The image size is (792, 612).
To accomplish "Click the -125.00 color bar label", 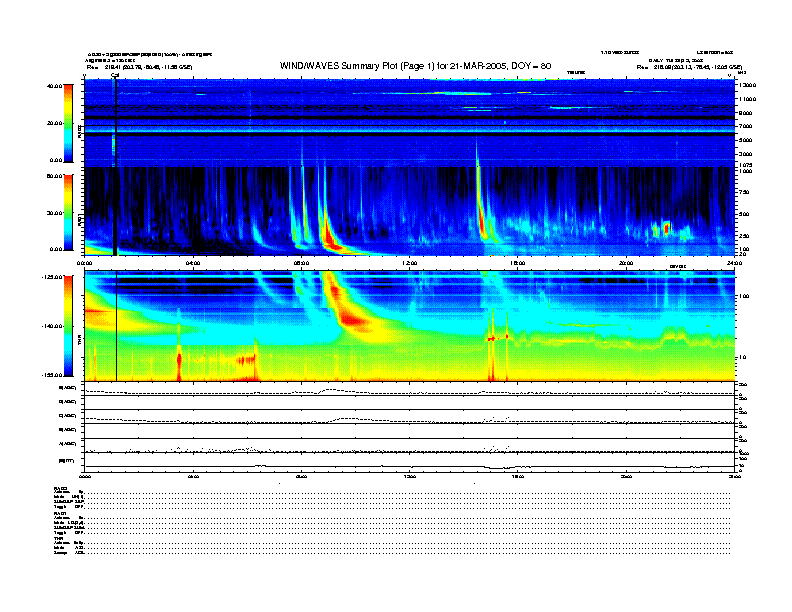I will point(52,277).
